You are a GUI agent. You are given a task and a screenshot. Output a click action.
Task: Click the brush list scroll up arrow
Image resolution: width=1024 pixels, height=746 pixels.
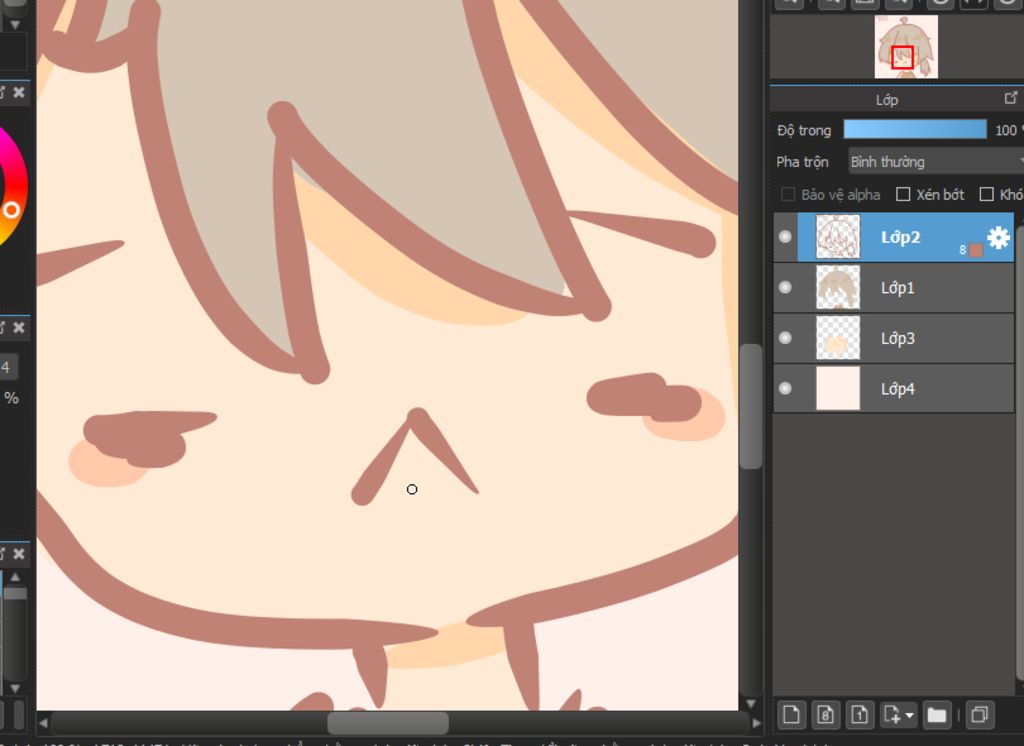(x=14, y=577)
